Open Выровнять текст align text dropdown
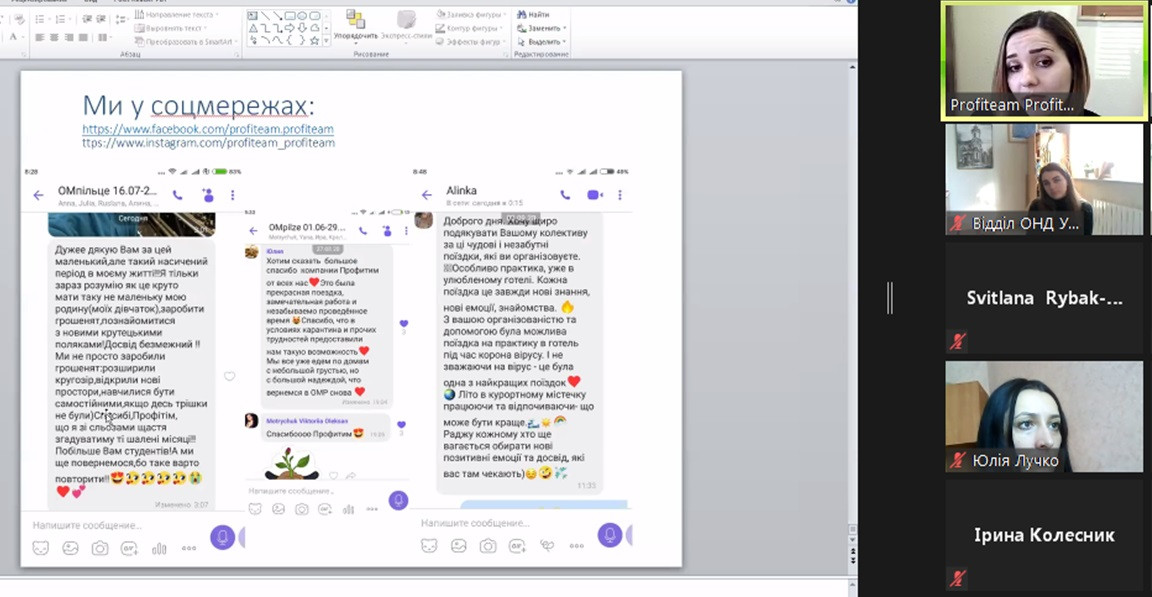 coord(170,28)
